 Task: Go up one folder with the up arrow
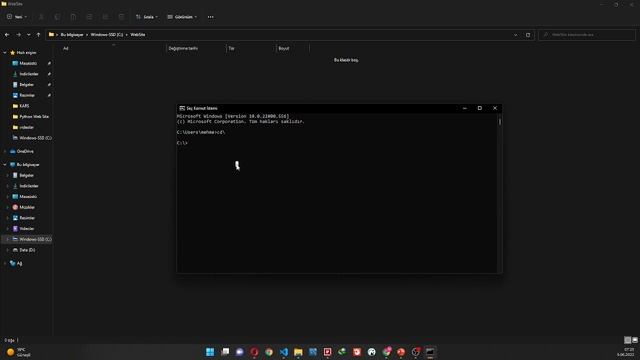[x=38, y=35]
